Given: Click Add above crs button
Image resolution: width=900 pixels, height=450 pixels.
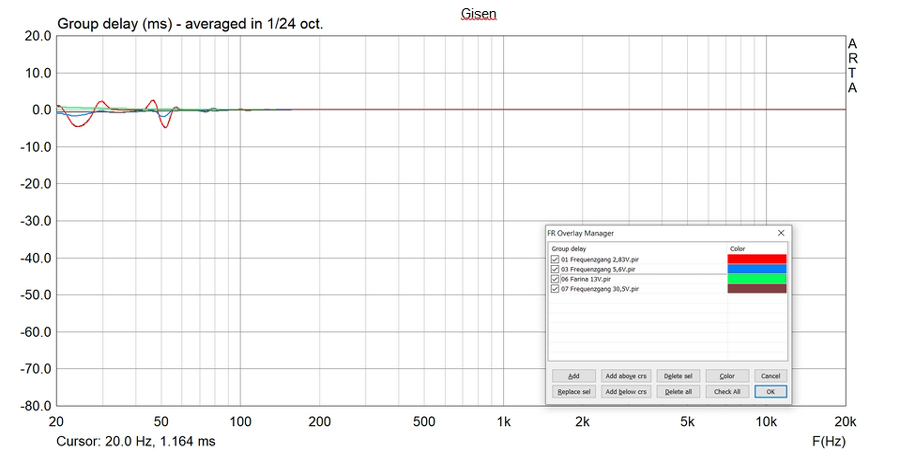Looking at the screenshot, I should pos(625,376).
